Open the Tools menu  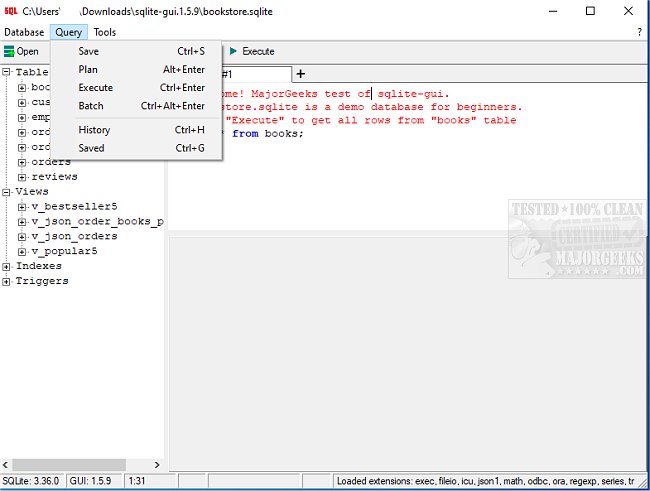104,32
